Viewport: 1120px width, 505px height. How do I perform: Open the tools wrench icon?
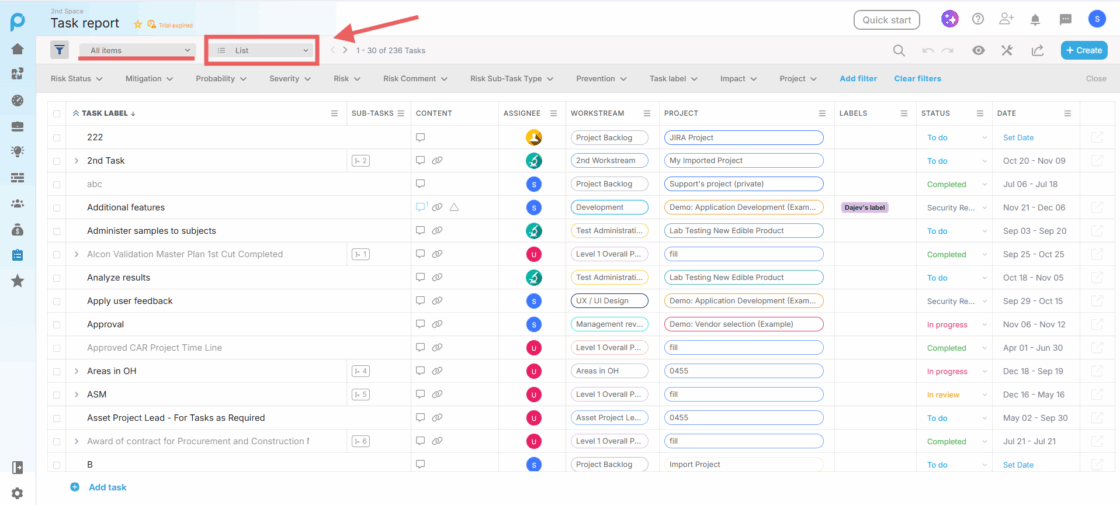1007,50
